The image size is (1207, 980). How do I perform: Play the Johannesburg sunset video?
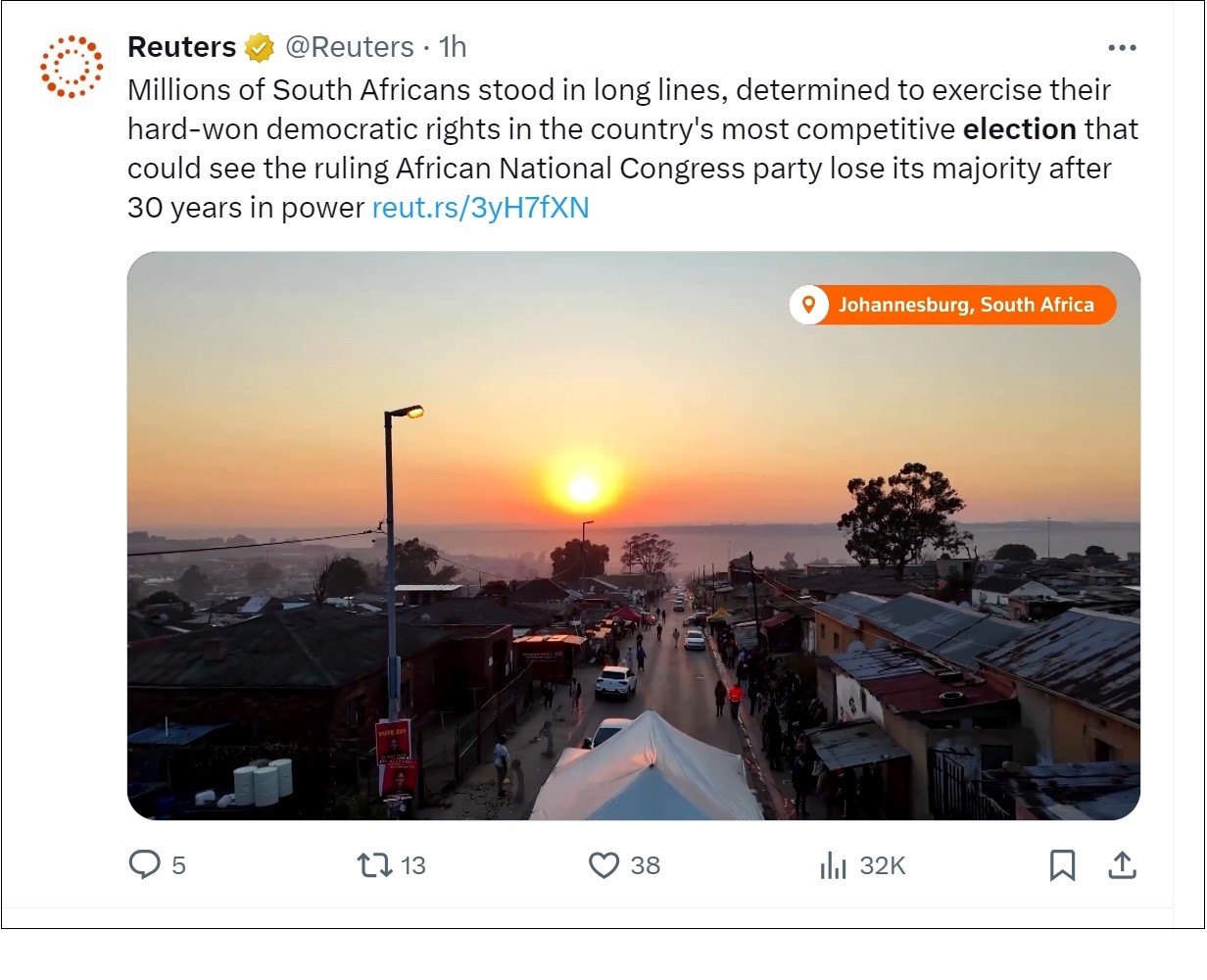pos(633,535)
